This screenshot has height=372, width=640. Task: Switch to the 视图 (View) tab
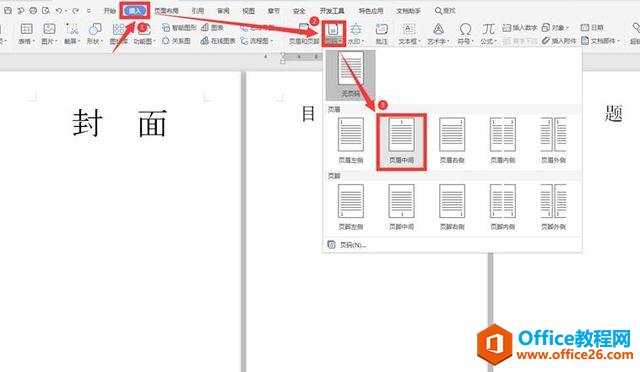coord(249,11)
